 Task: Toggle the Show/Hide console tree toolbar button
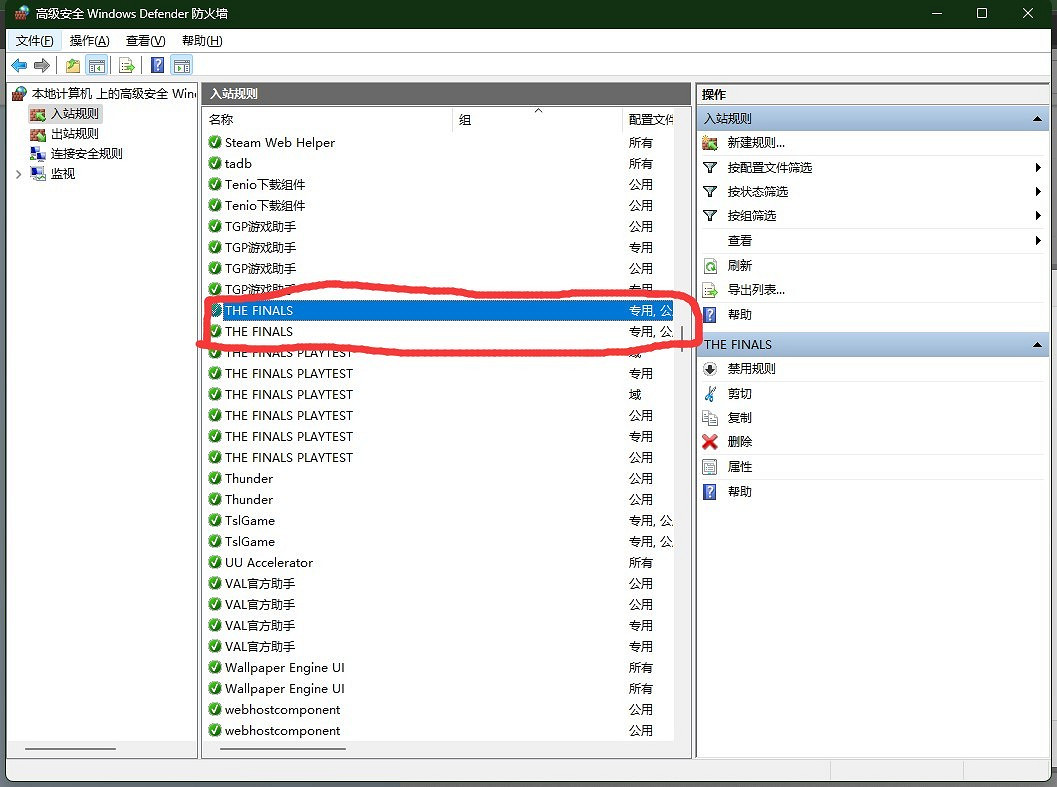tap(97, 66)
